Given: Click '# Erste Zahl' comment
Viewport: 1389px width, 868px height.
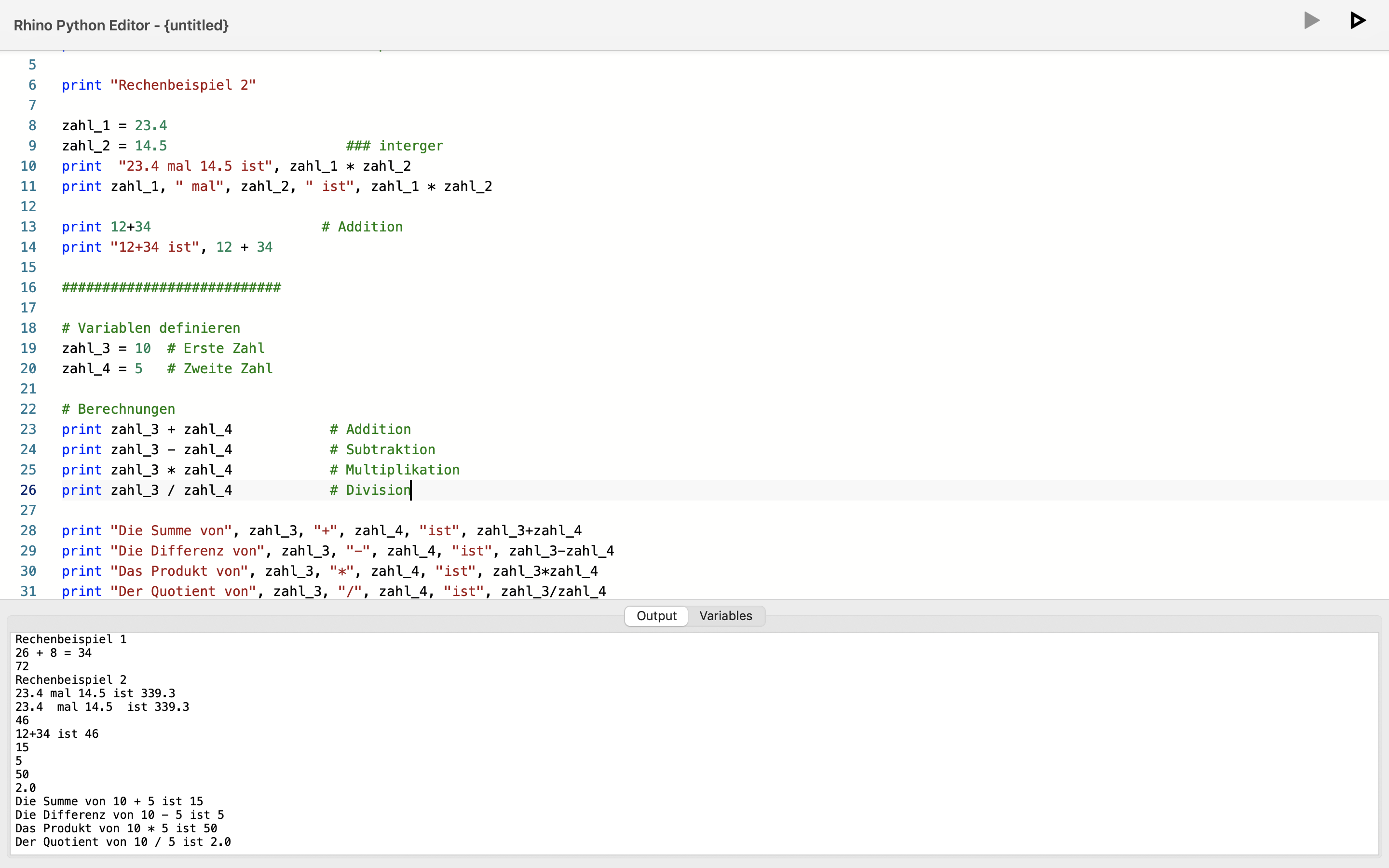Looking at the screenshot, I should (x=216, y=349).
